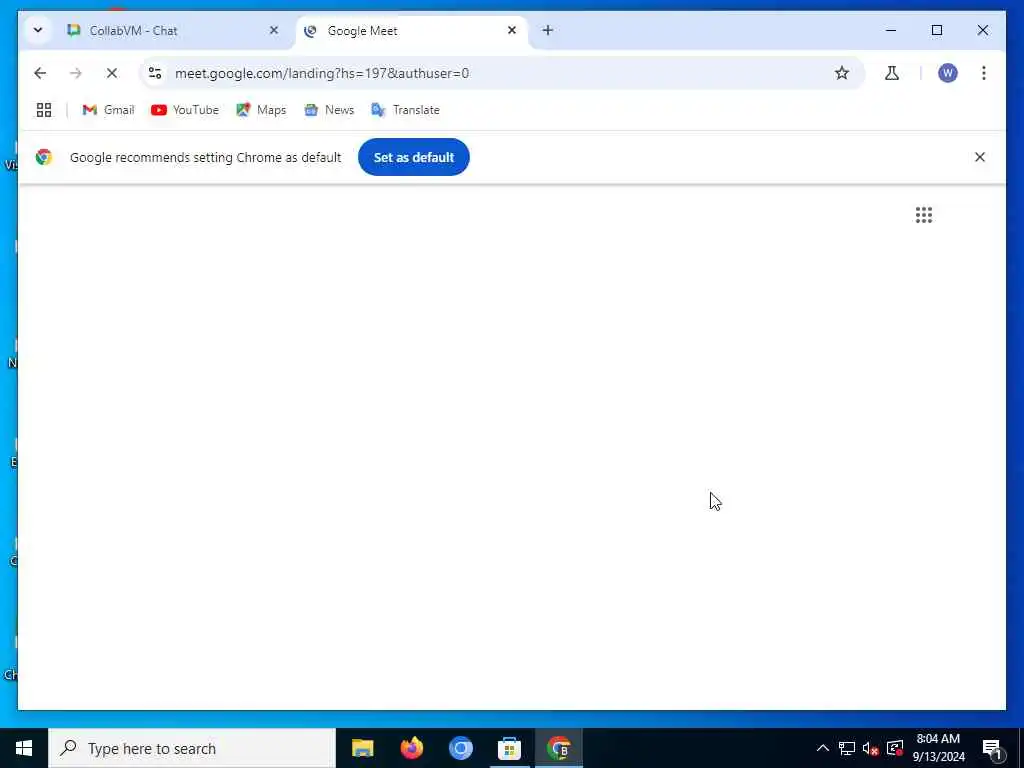Image resolution: width=1024 pixels, height=768 pixels.
Task: Click the forward navigation arrow
Action: point(76,73)
